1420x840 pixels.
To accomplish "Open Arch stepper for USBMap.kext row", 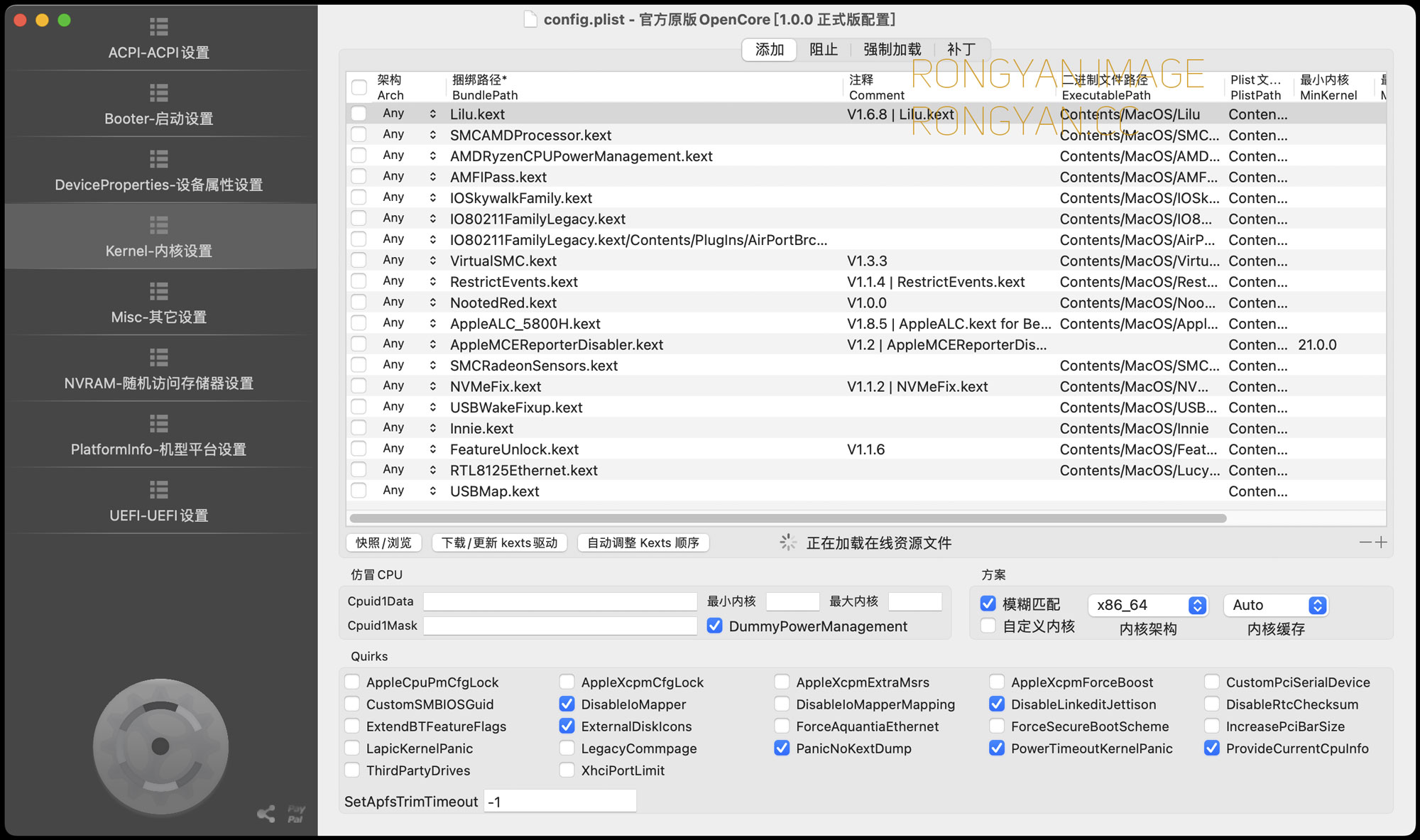I will point(433,491).
